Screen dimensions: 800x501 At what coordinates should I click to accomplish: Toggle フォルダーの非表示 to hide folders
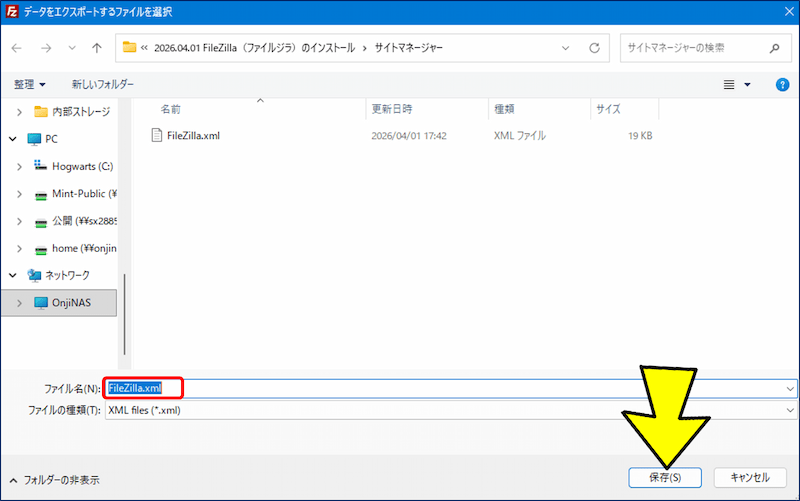click(x=55, y=480)
